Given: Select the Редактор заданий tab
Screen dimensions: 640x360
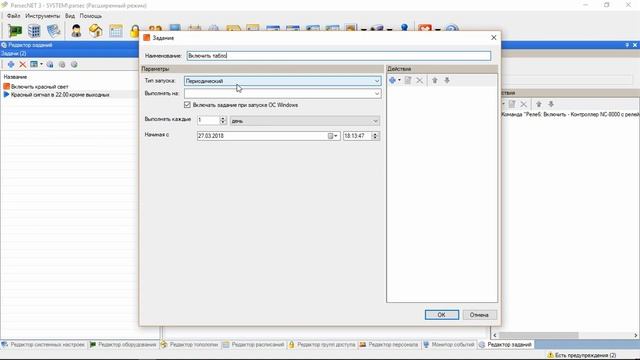Looking at the screenshot, I should click(506, 345).
